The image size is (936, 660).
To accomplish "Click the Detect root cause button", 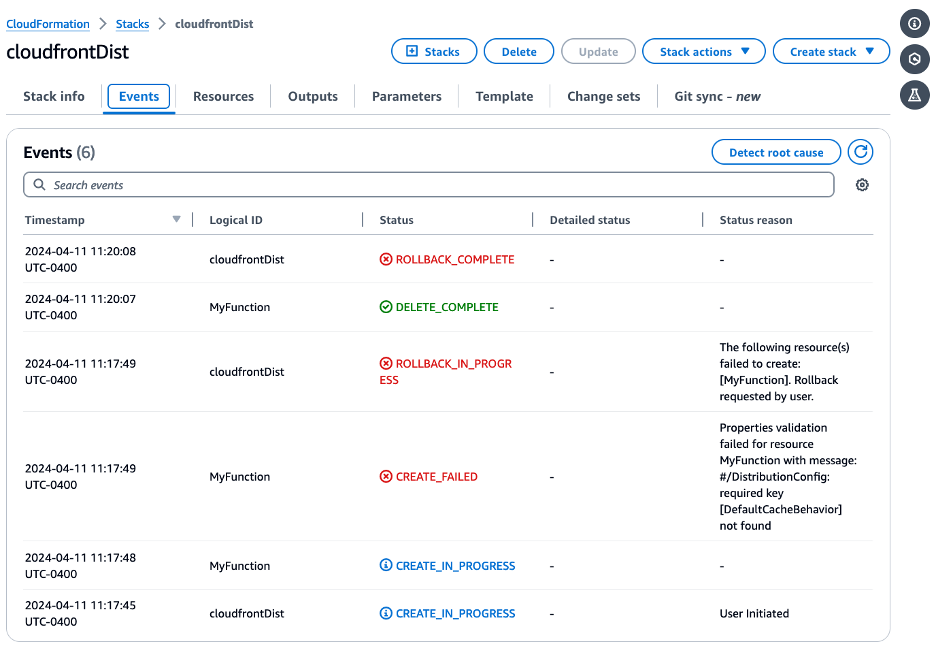I will (775, 152).
